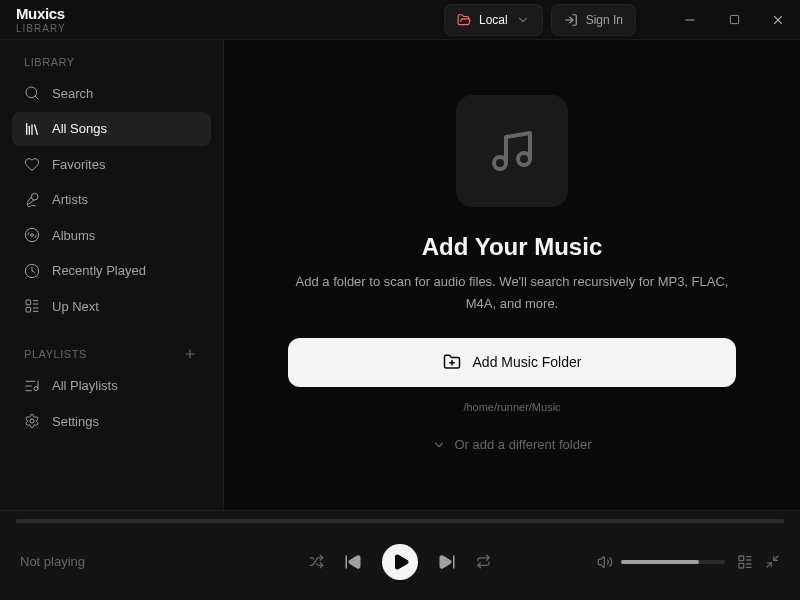
Task: Click the Muxics app title
Action: tap(40, 14)
